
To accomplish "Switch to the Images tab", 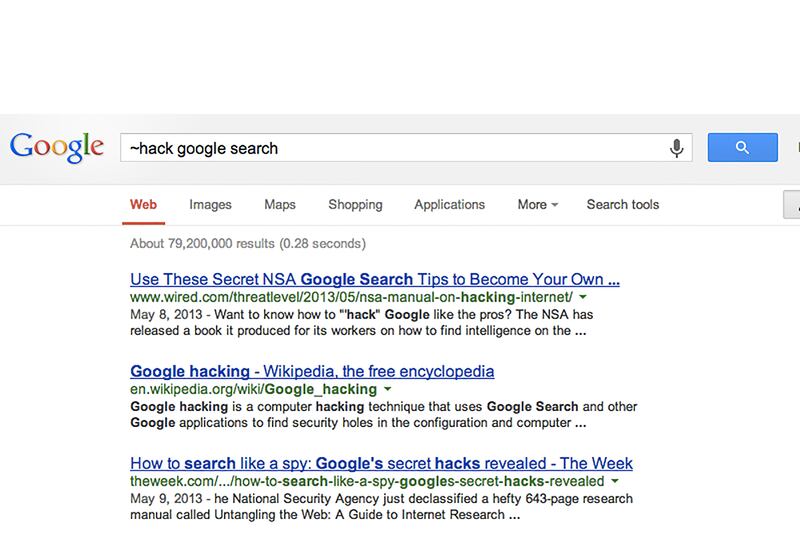I will (210, 205).
